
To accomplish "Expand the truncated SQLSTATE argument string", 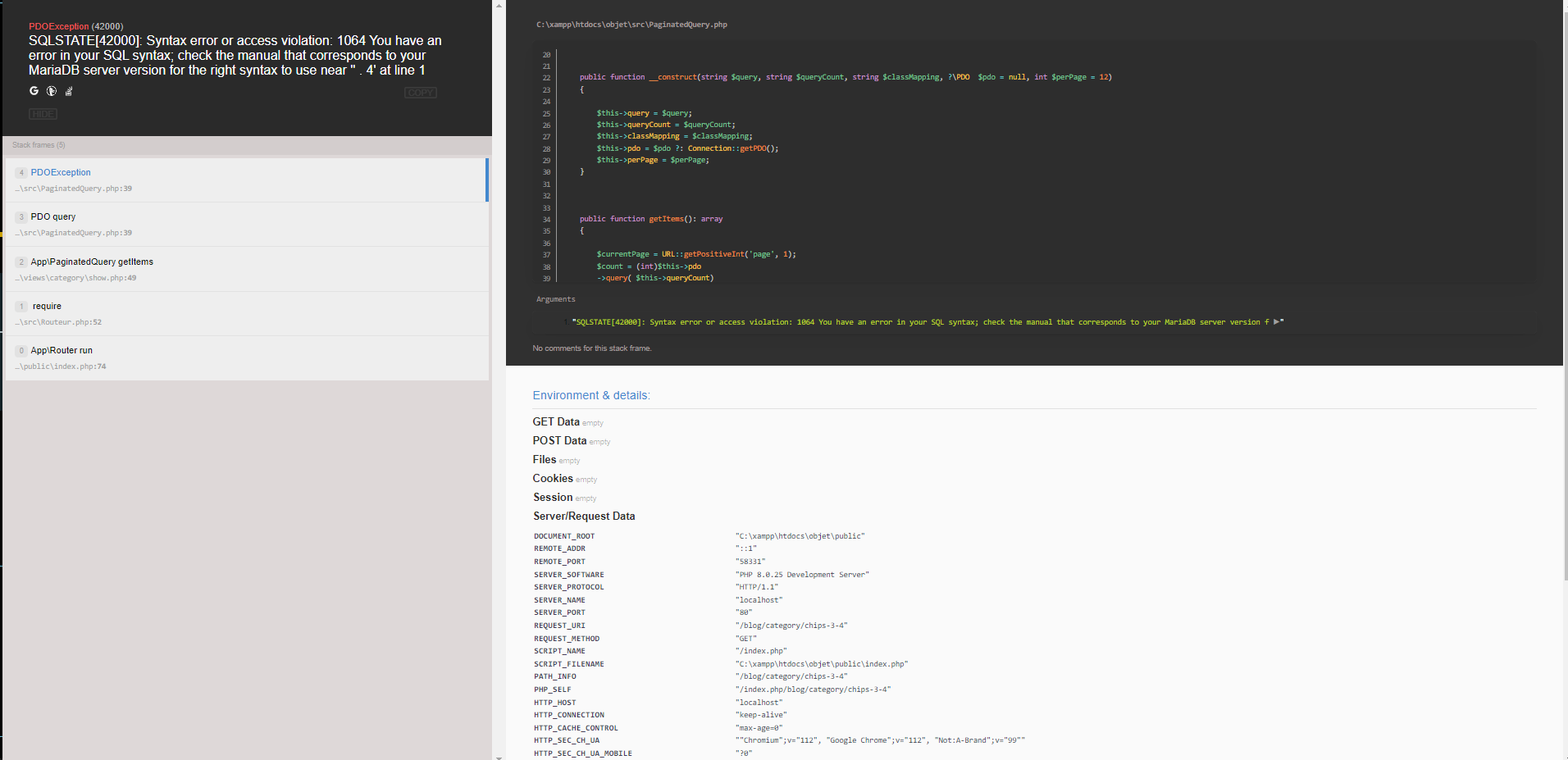I will pyautogui.click(x=1276, y=322).
